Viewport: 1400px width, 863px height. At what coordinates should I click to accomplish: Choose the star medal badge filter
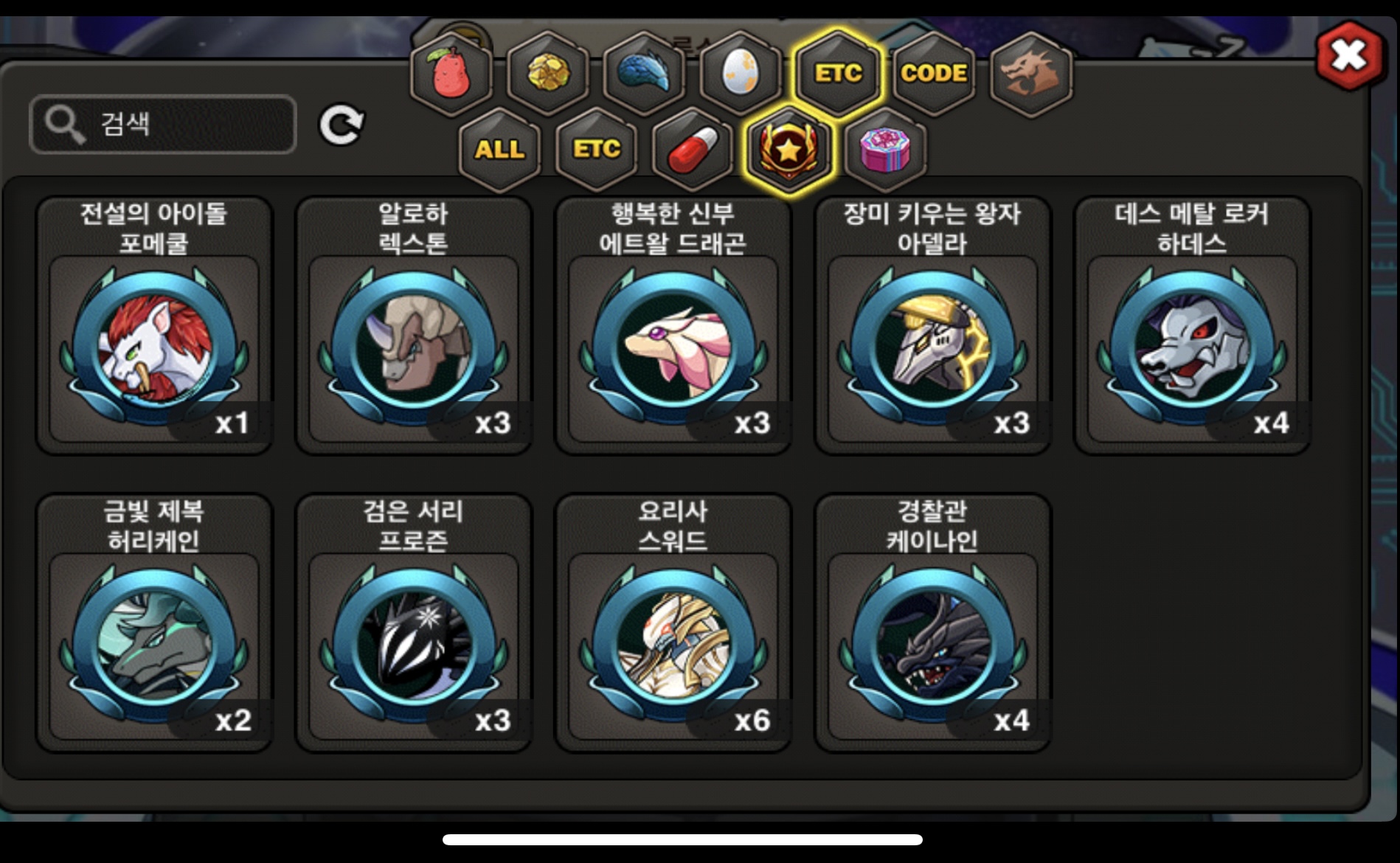(789, 150)
